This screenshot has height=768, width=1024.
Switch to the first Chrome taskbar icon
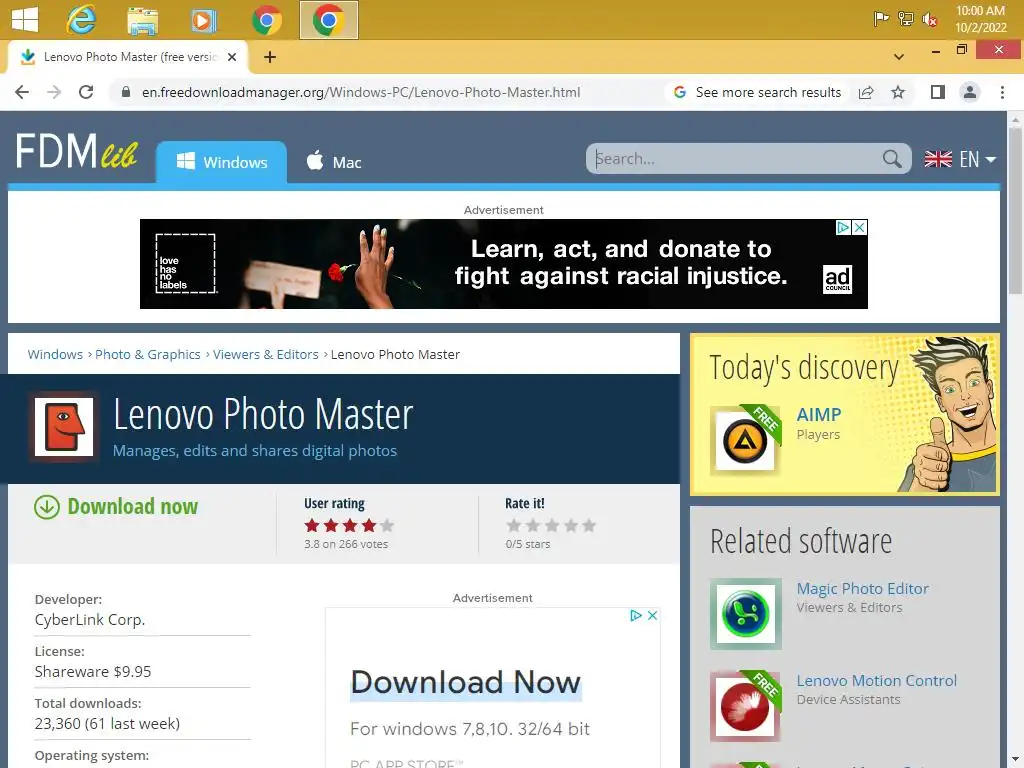pos(266,20)
